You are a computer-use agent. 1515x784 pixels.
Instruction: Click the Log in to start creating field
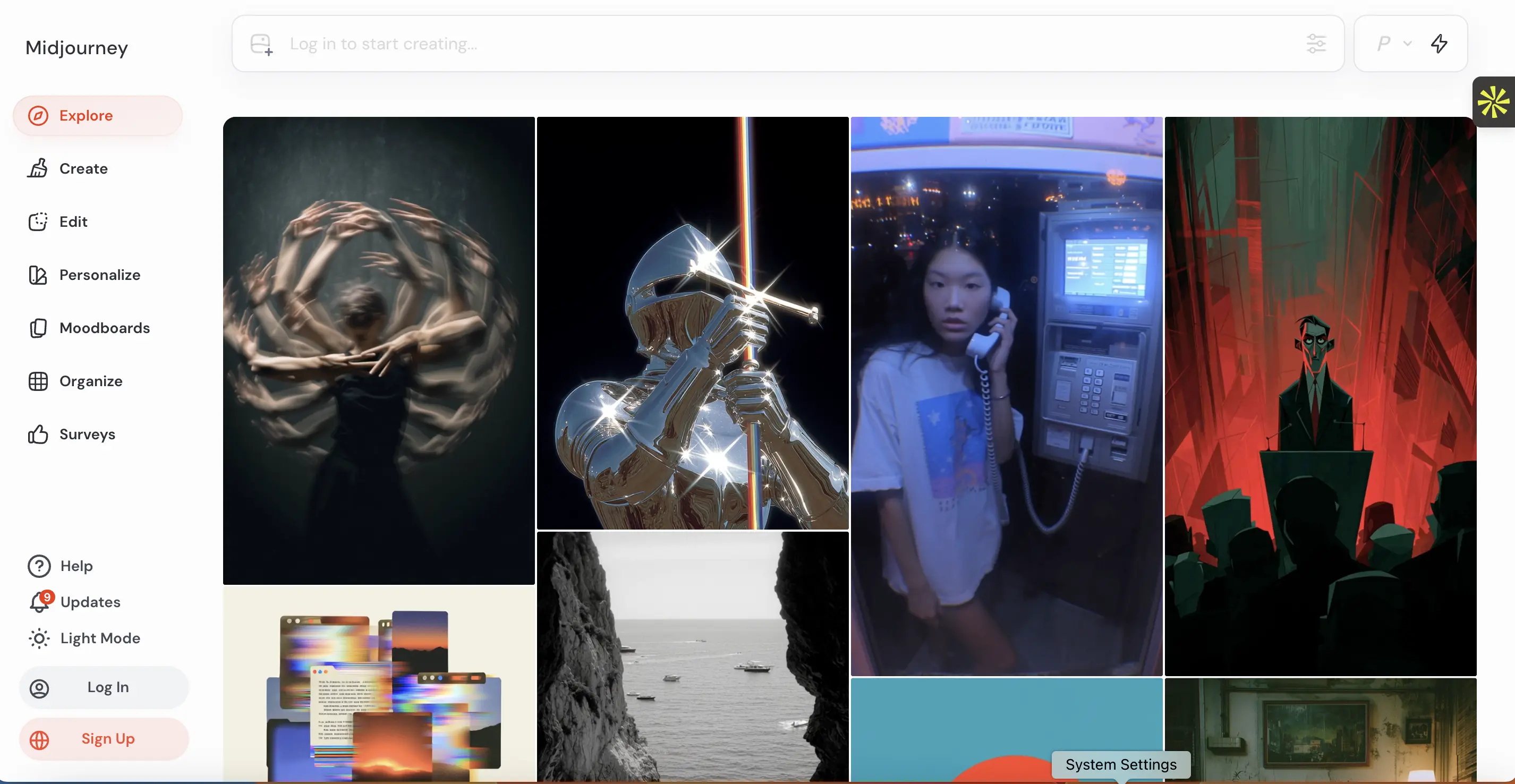(764, 44)
